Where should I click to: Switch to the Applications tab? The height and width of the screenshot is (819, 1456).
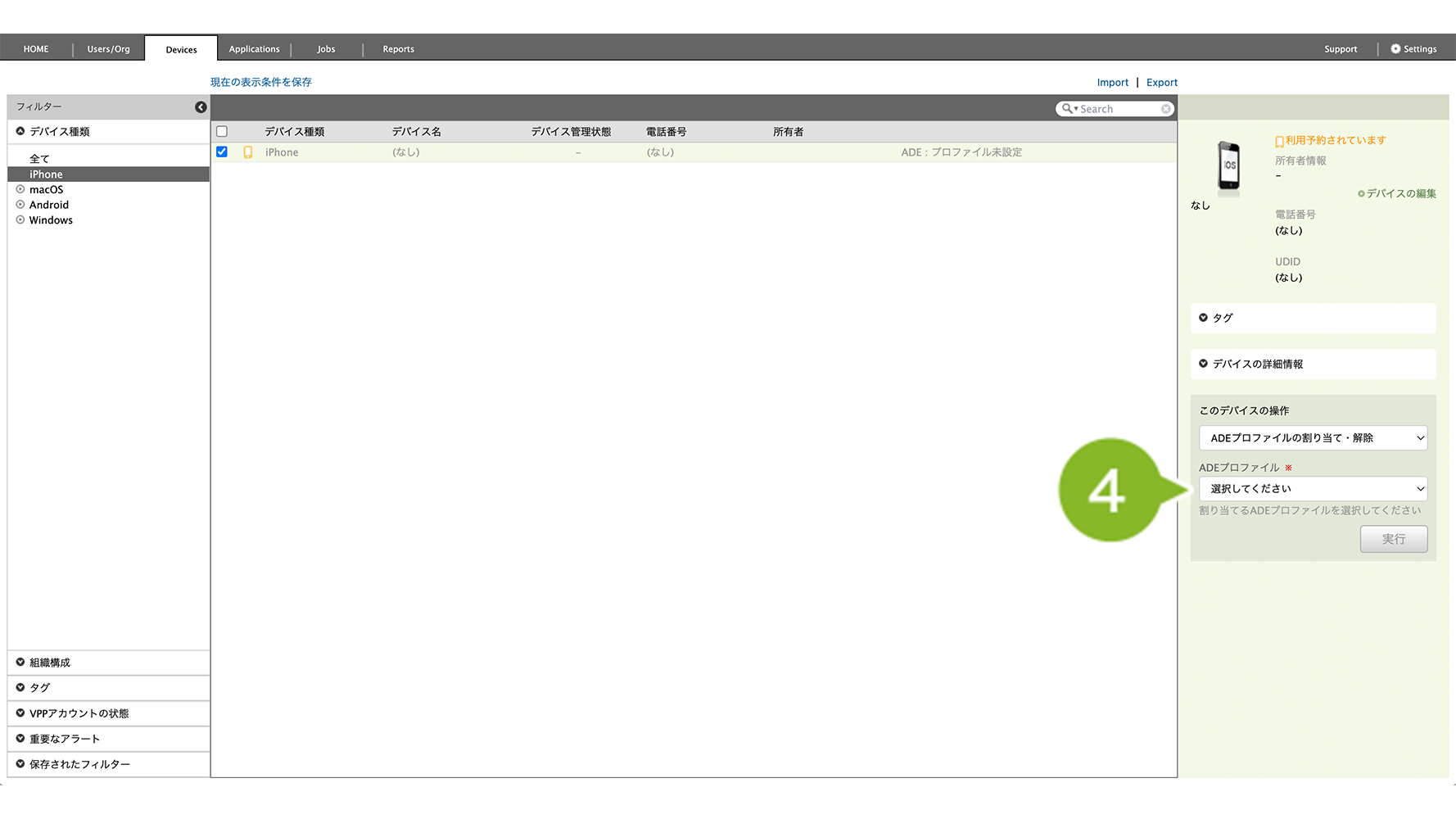(x=254, y=49)
